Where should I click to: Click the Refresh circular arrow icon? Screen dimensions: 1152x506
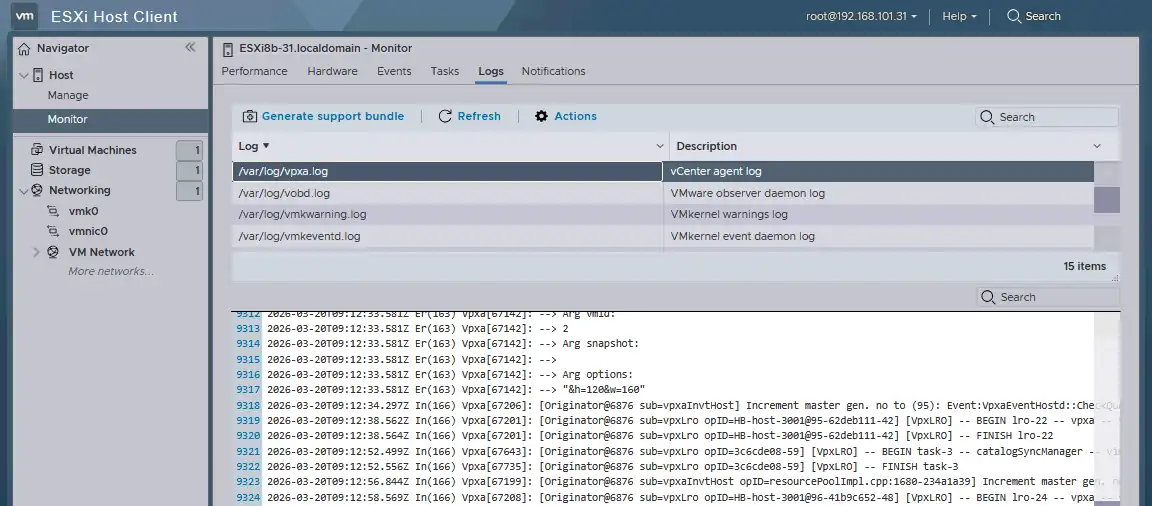444,116
